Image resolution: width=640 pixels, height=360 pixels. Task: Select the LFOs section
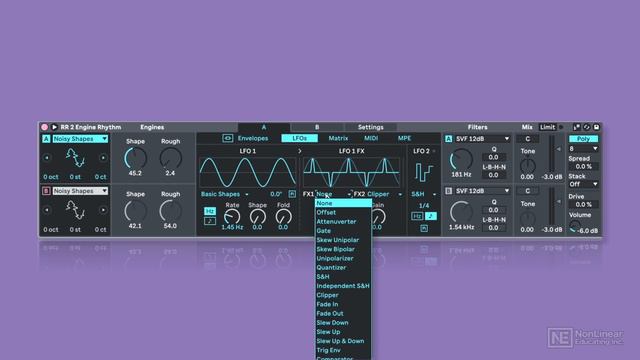click(300, 138)
